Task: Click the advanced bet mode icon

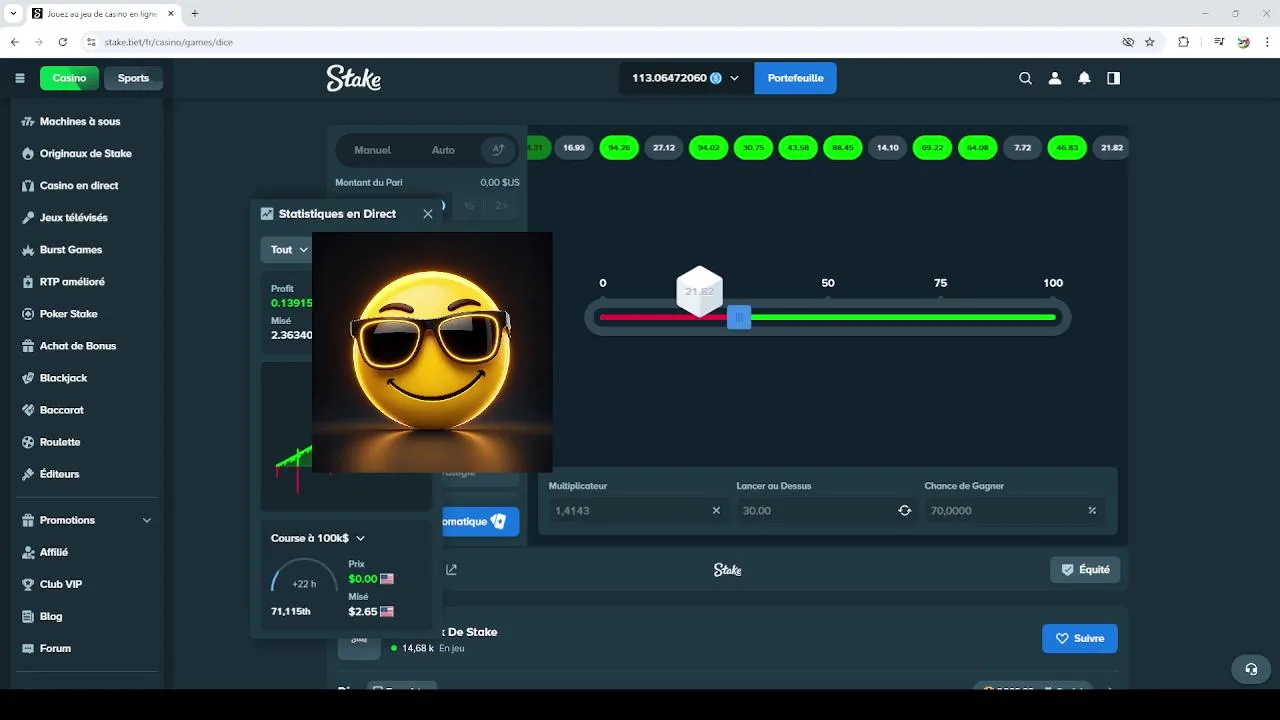Action: [498, 150]
